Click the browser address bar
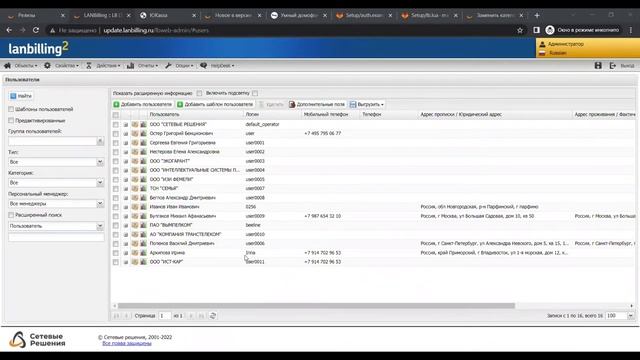Screen dimensions: 640x360 (282, 30)
